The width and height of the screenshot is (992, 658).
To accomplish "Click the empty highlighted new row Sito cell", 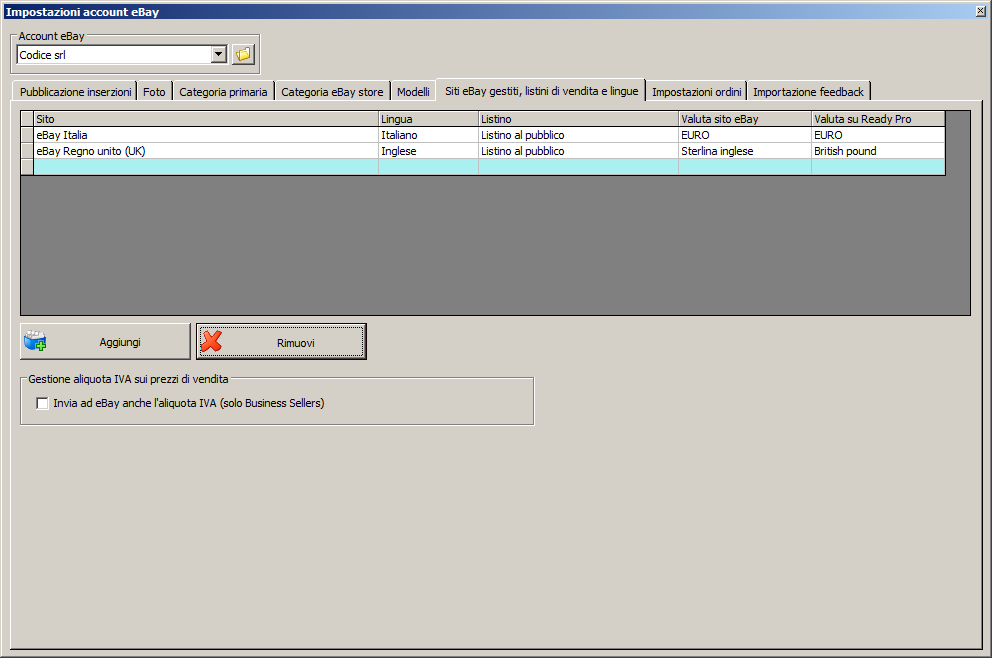I will 206,166.
